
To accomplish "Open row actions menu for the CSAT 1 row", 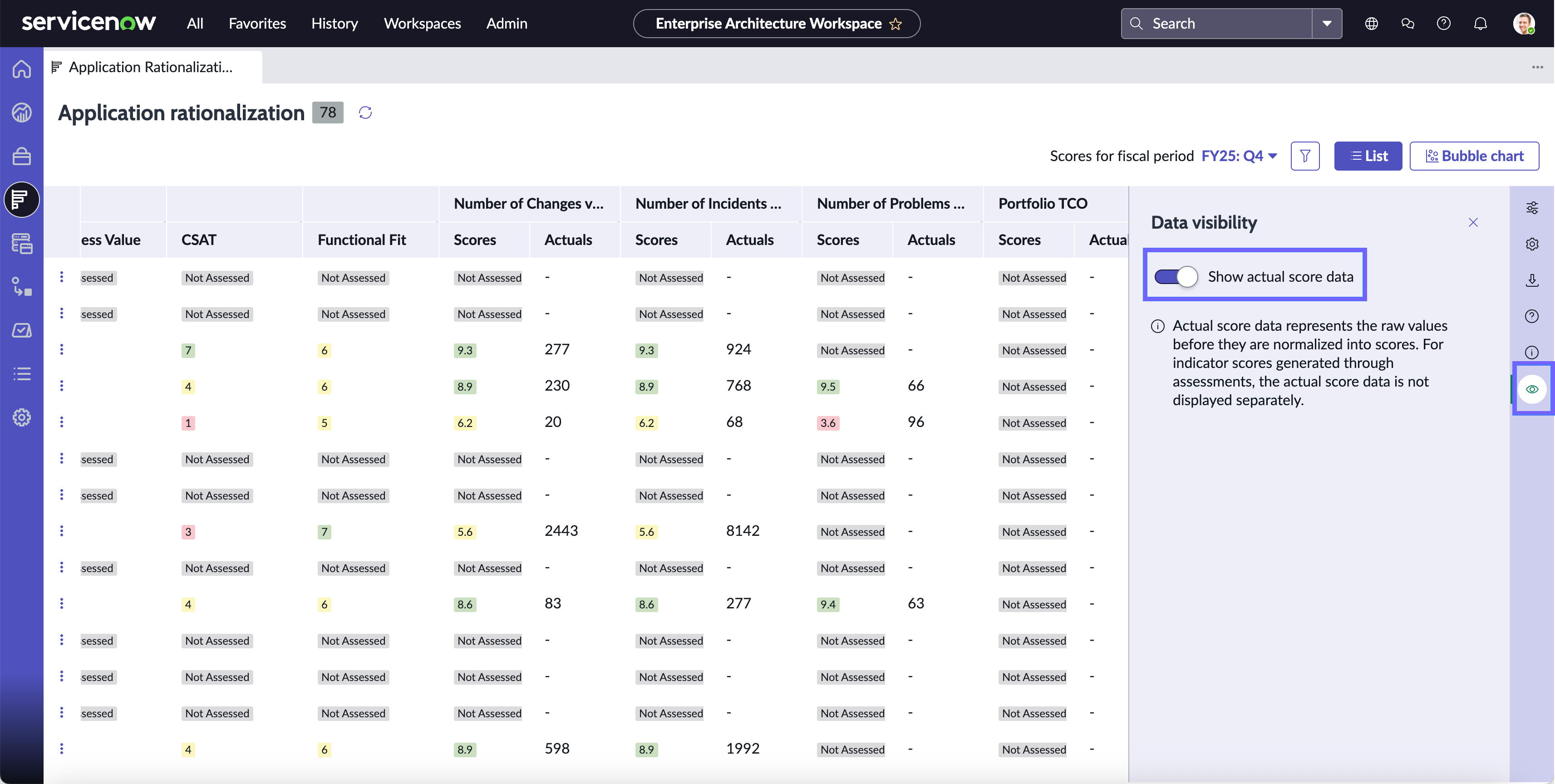I will (62, 422).
